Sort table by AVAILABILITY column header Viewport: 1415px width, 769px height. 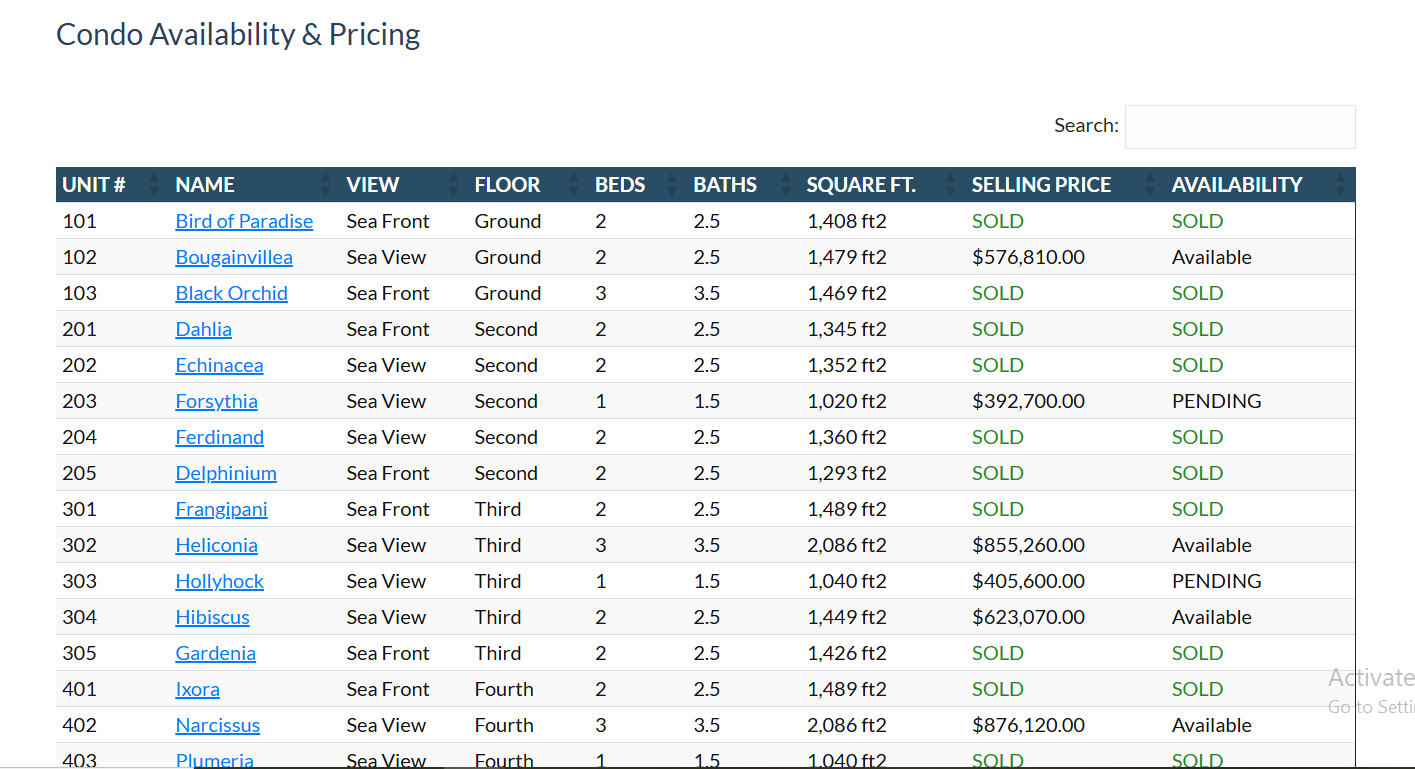click(1260, 185)
